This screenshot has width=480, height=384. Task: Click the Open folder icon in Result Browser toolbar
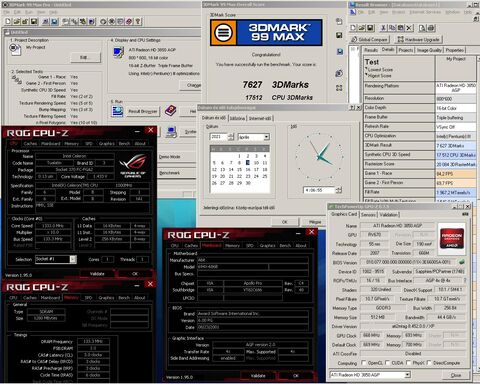[362, 28]
